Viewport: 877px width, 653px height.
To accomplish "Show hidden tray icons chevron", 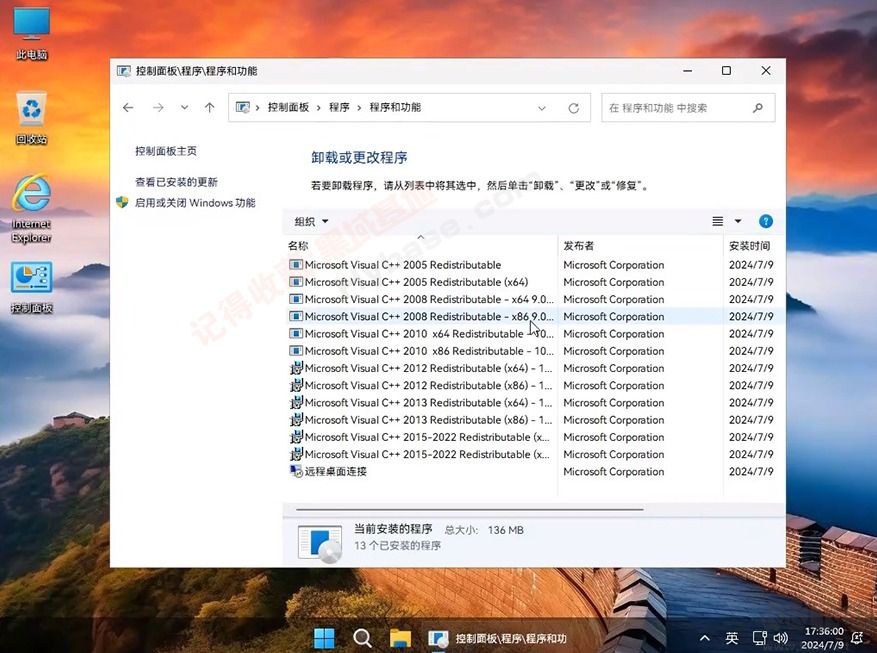I will click(705, 638).
